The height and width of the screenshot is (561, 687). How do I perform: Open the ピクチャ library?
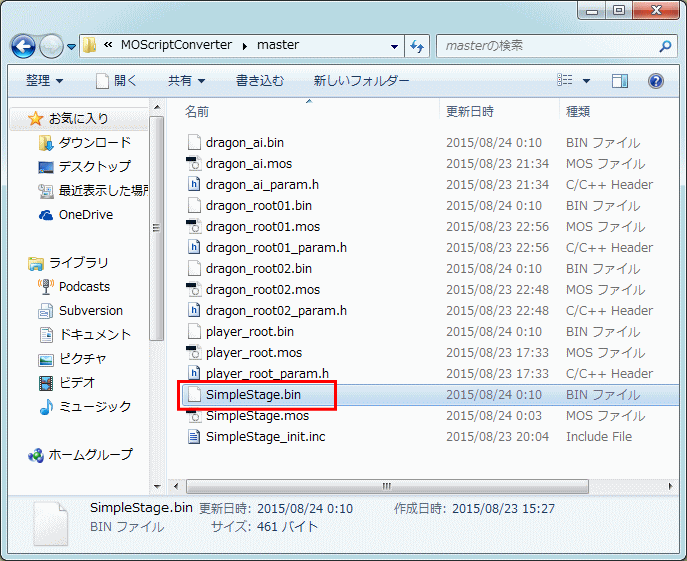(x=82, y=359)
